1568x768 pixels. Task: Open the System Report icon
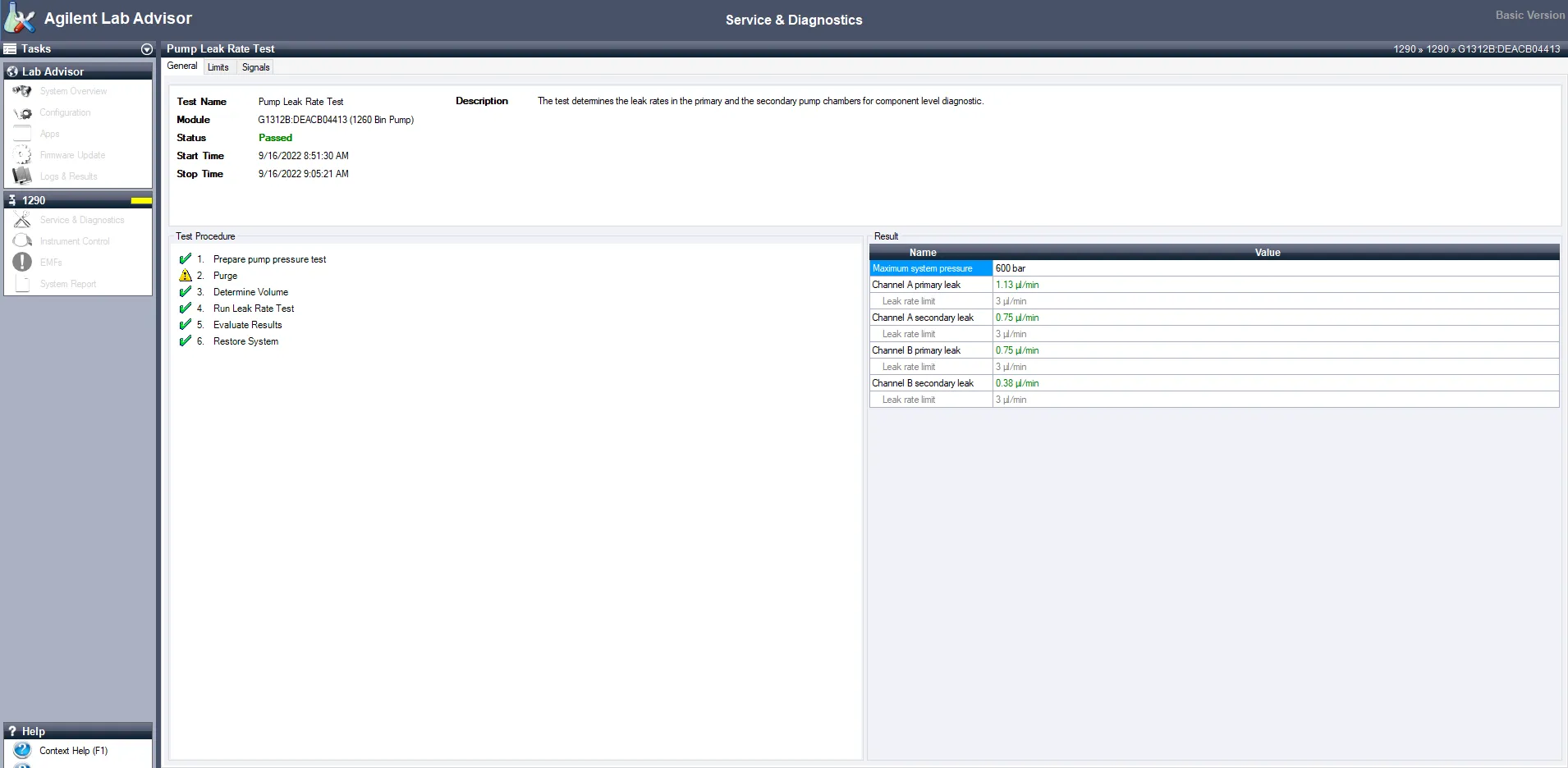(22, 284)
